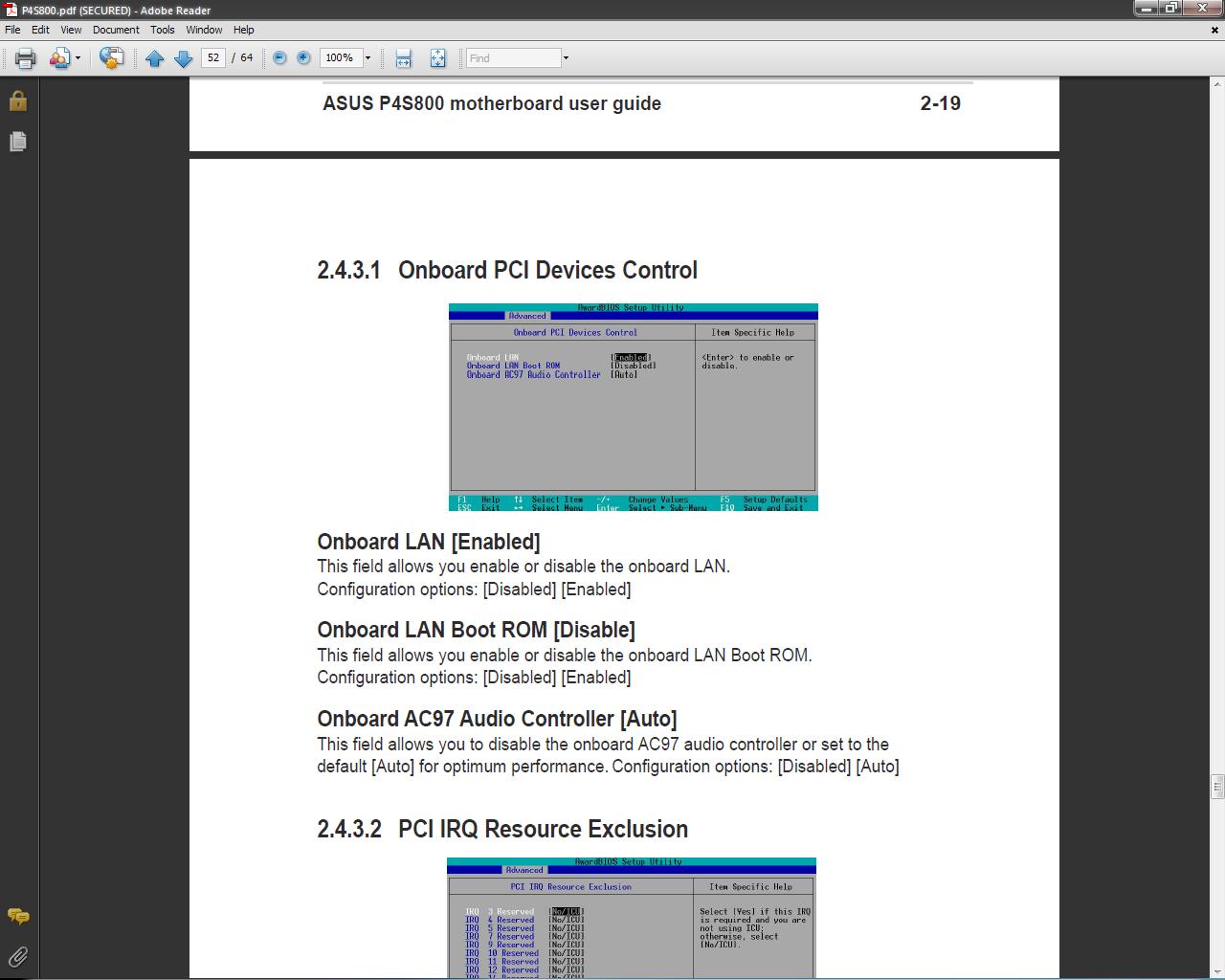The image size is (1225, 980).
Task: Click the page number 2-19 in header
Action: pos(940,103)
